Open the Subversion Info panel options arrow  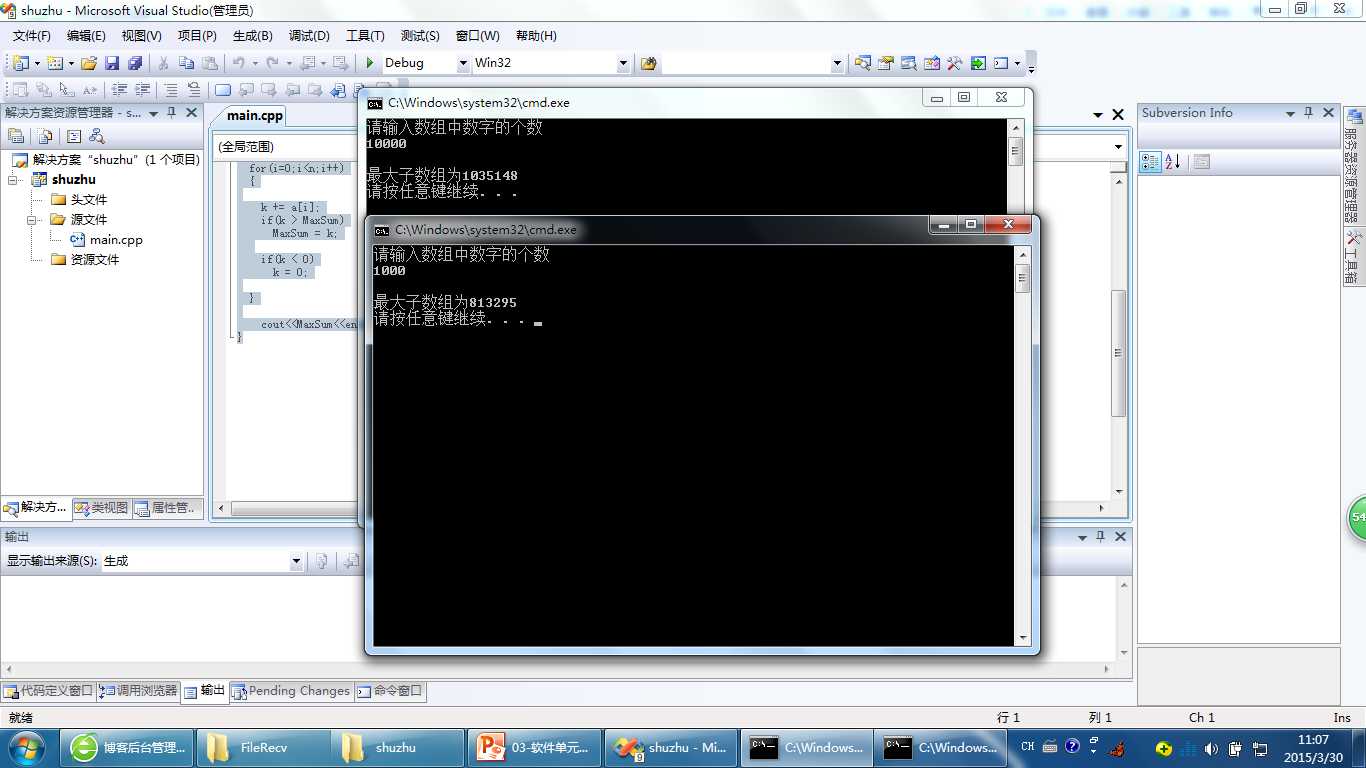tap(1290, 113)
